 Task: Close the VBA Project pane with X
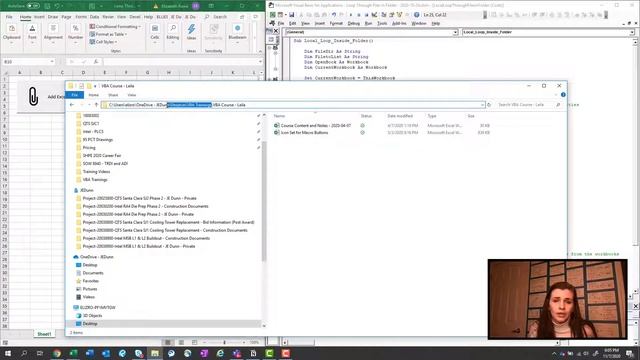(x=276, y=31)
